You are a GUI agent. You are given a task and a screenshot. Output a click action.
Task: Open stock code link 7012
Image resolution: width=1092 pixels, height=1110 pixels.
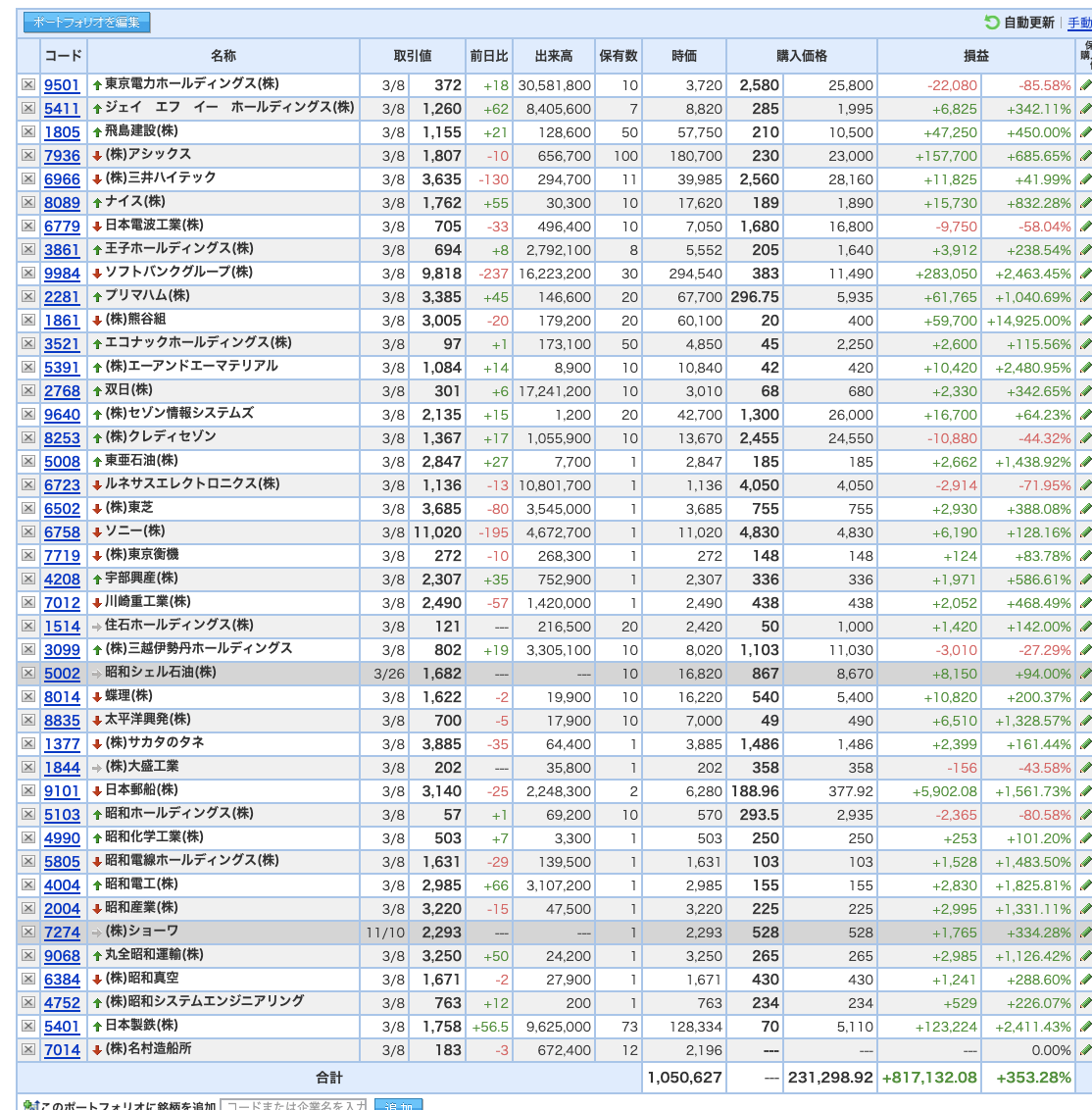pos(62,602)
